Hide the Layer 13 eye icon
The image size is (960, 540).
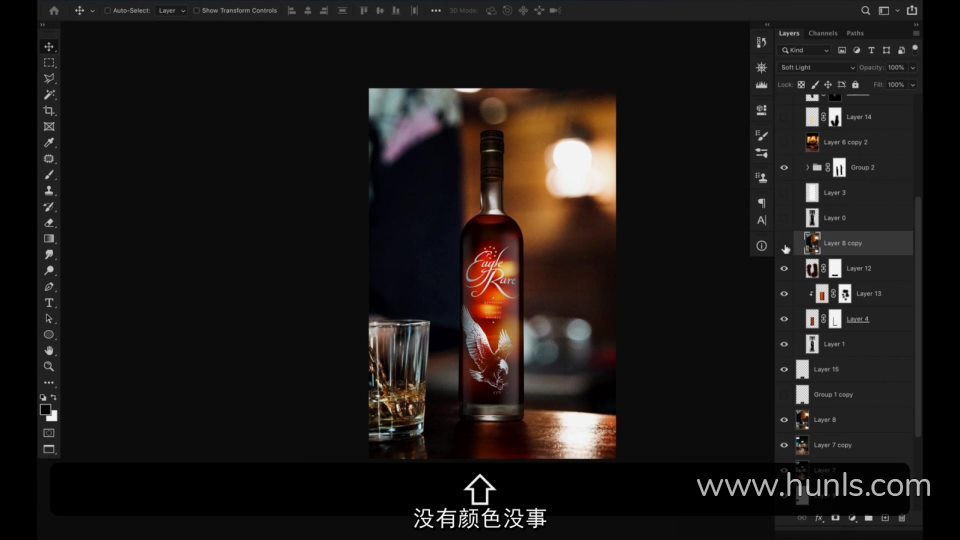click(x=784, y=294)
